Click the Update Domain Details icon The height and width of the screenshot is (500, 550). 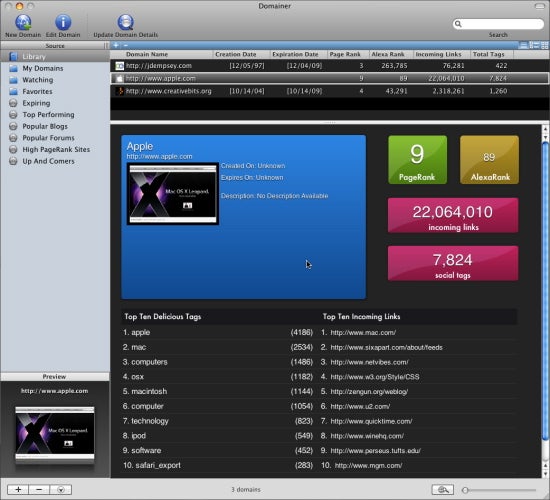[126, 23]
